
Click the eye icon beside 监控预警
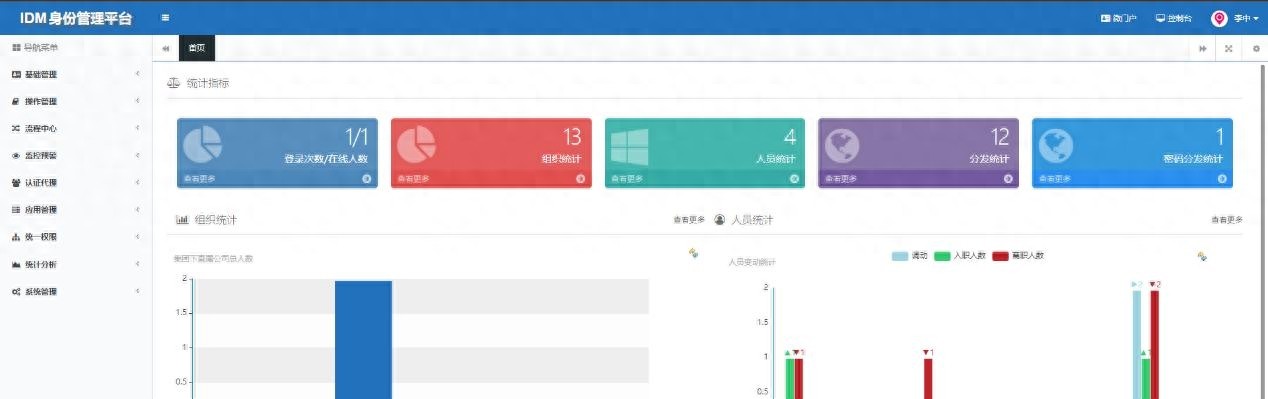pos(15,155)
